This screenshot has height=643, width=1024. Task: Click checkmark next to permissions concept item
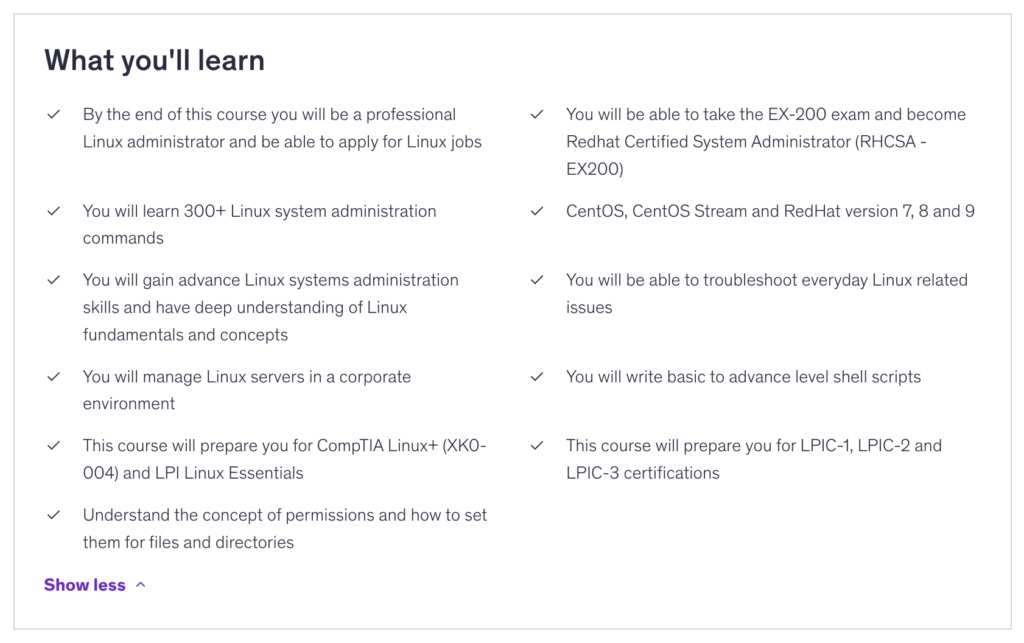tap(54, 515)
